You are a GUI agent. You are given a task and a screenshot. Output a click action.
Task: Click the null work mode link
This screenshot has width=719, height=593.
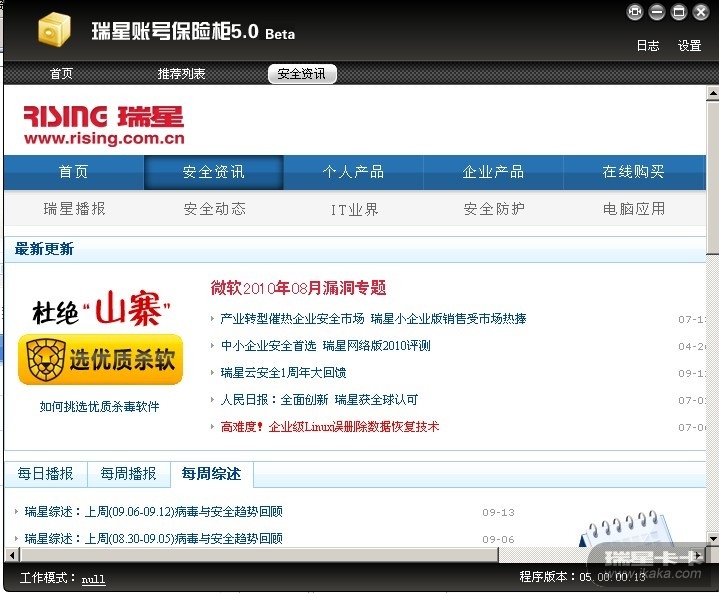click(x=93, y=579)
